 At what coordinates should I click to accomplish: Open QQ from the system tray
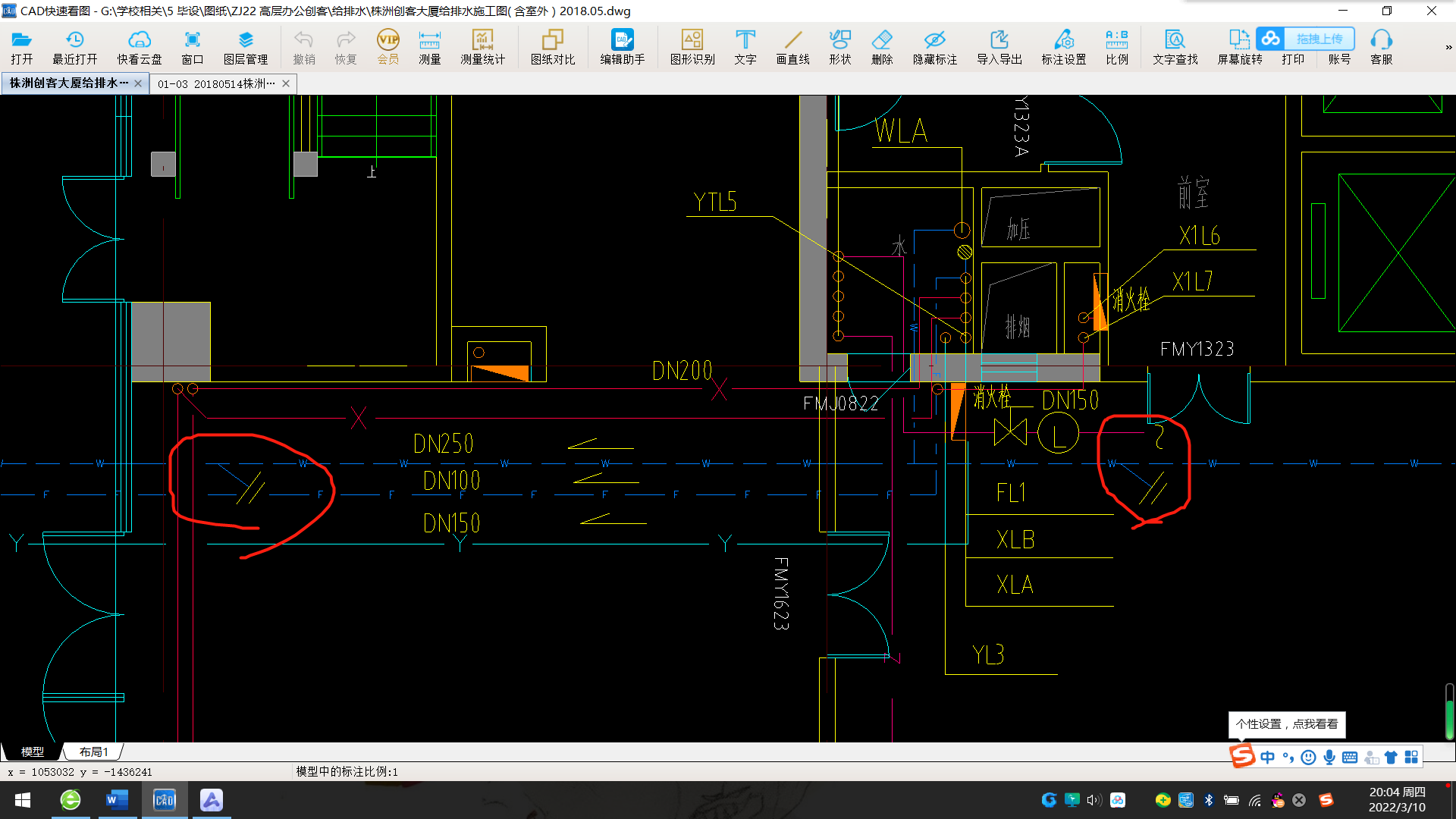(1278, 800)
